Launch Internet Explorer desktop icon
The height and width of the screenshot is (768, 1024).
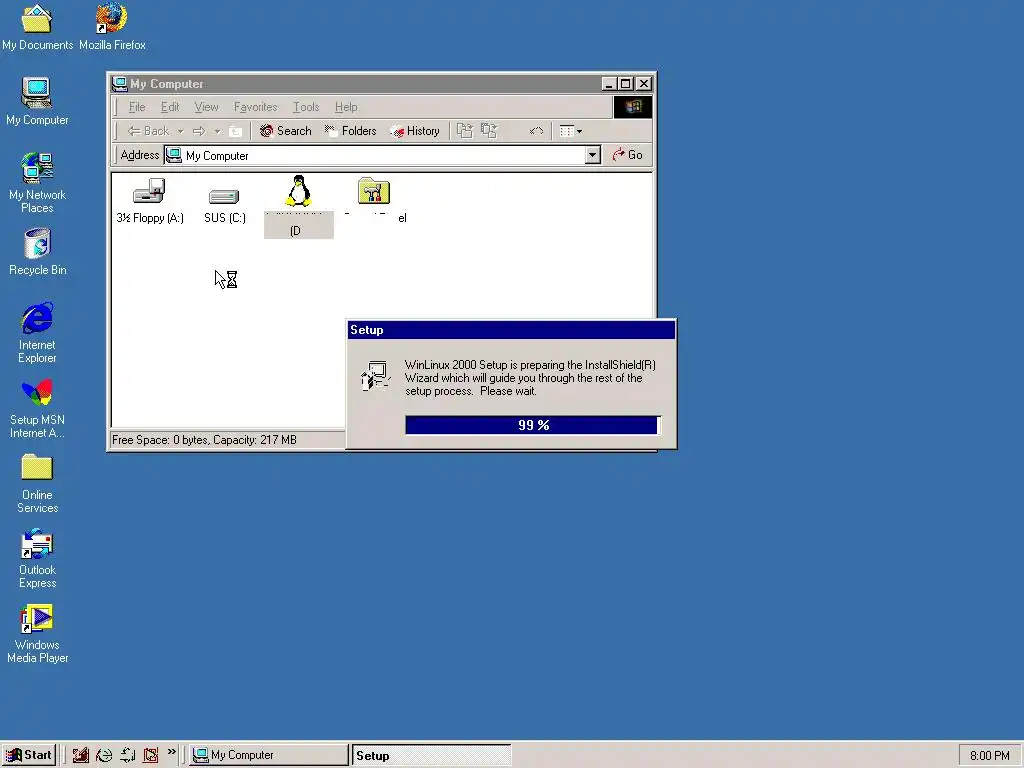pyautogui.click(x=37, y=333)
